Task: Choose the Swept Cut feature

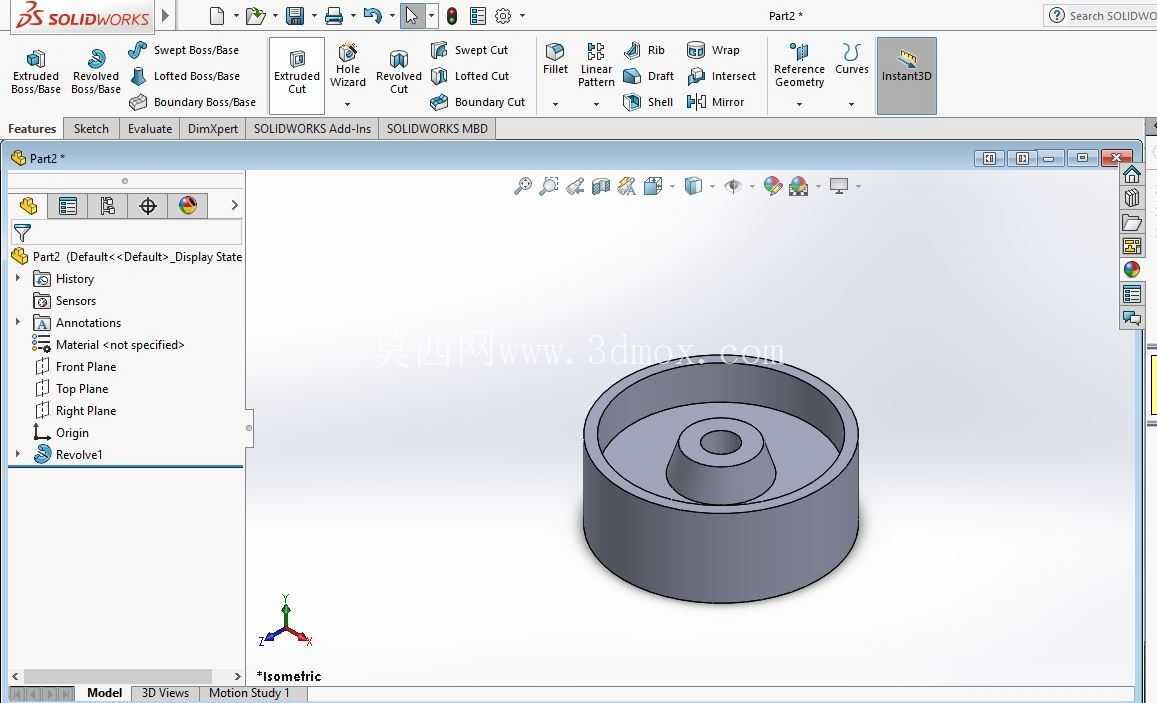Action: coord(469,50)
